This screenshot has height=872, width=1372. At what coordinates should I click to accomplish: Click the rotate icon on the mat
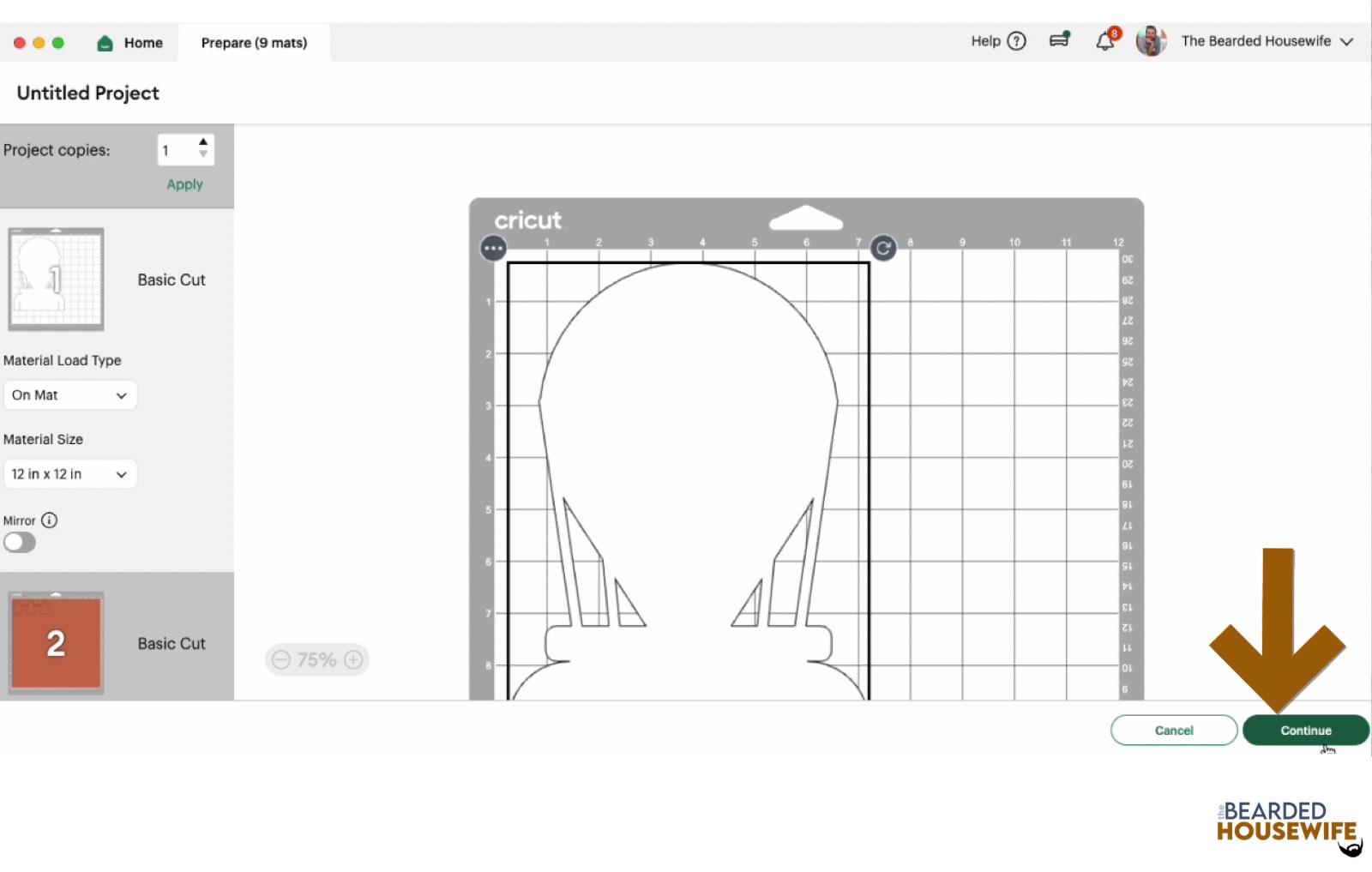(883, 249)
